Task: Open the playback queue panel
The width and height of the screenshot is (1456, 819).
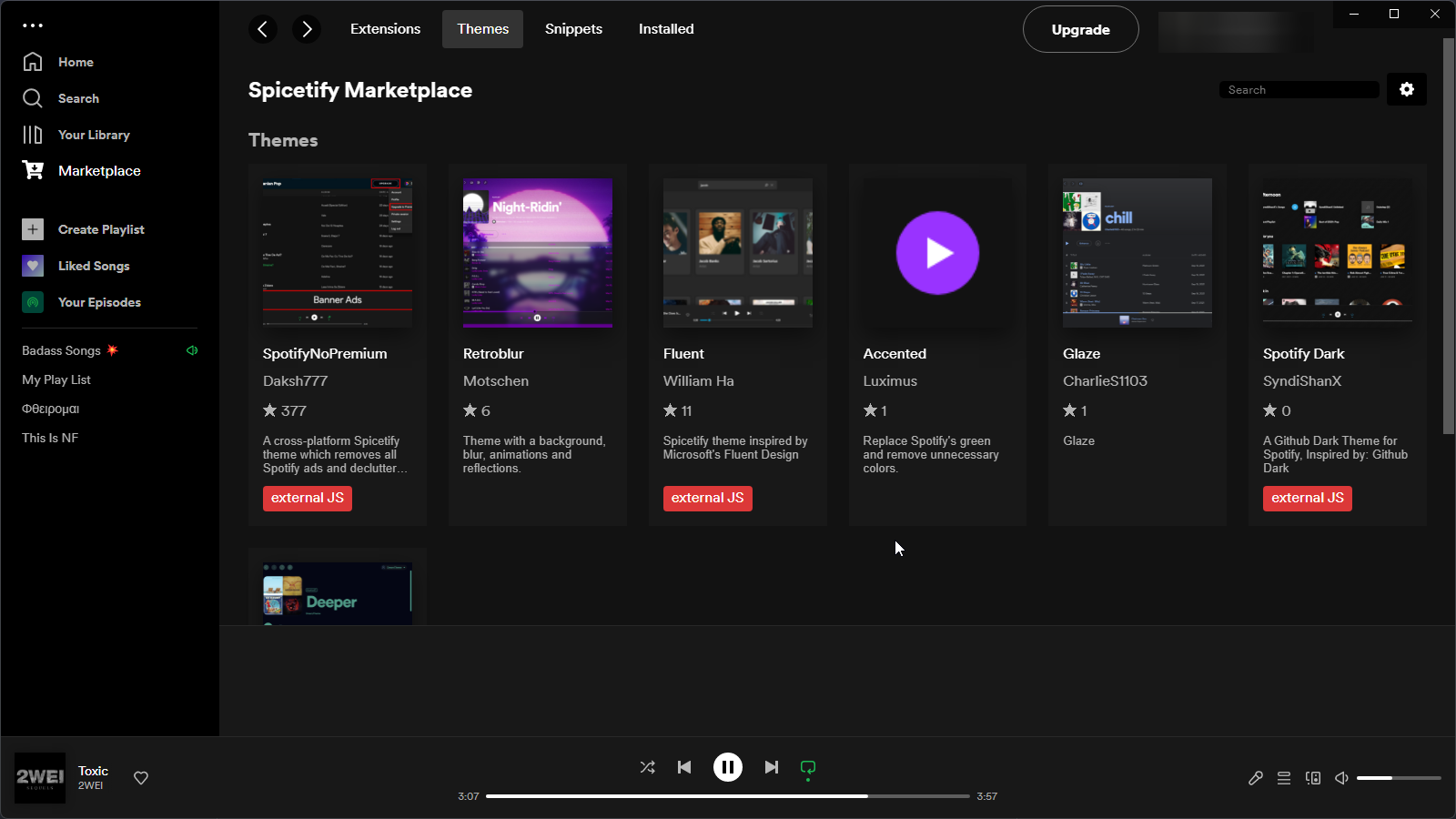Action: pyautogui.click(x=1284, y=778)
